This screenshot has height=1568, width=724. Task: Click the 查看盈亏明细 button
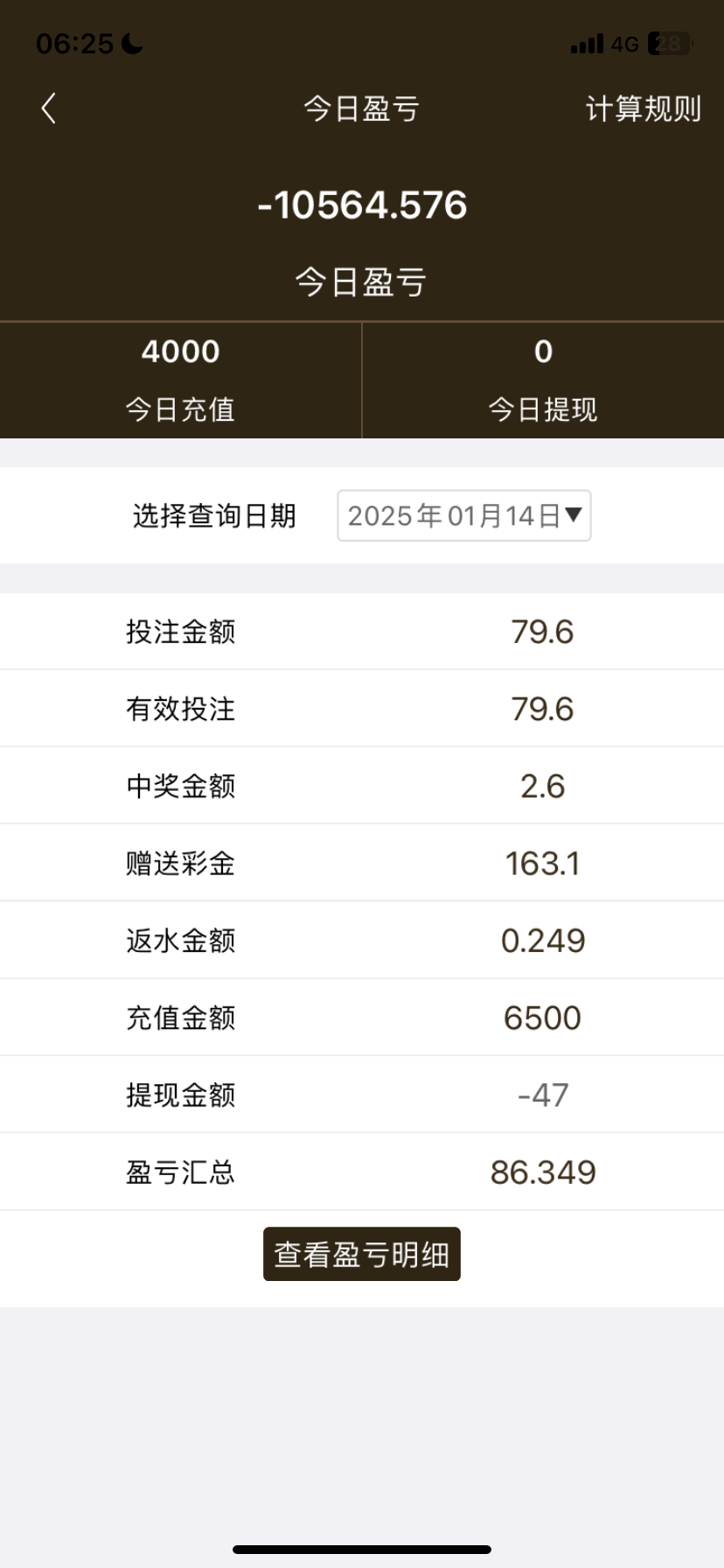click(361, 1254)
